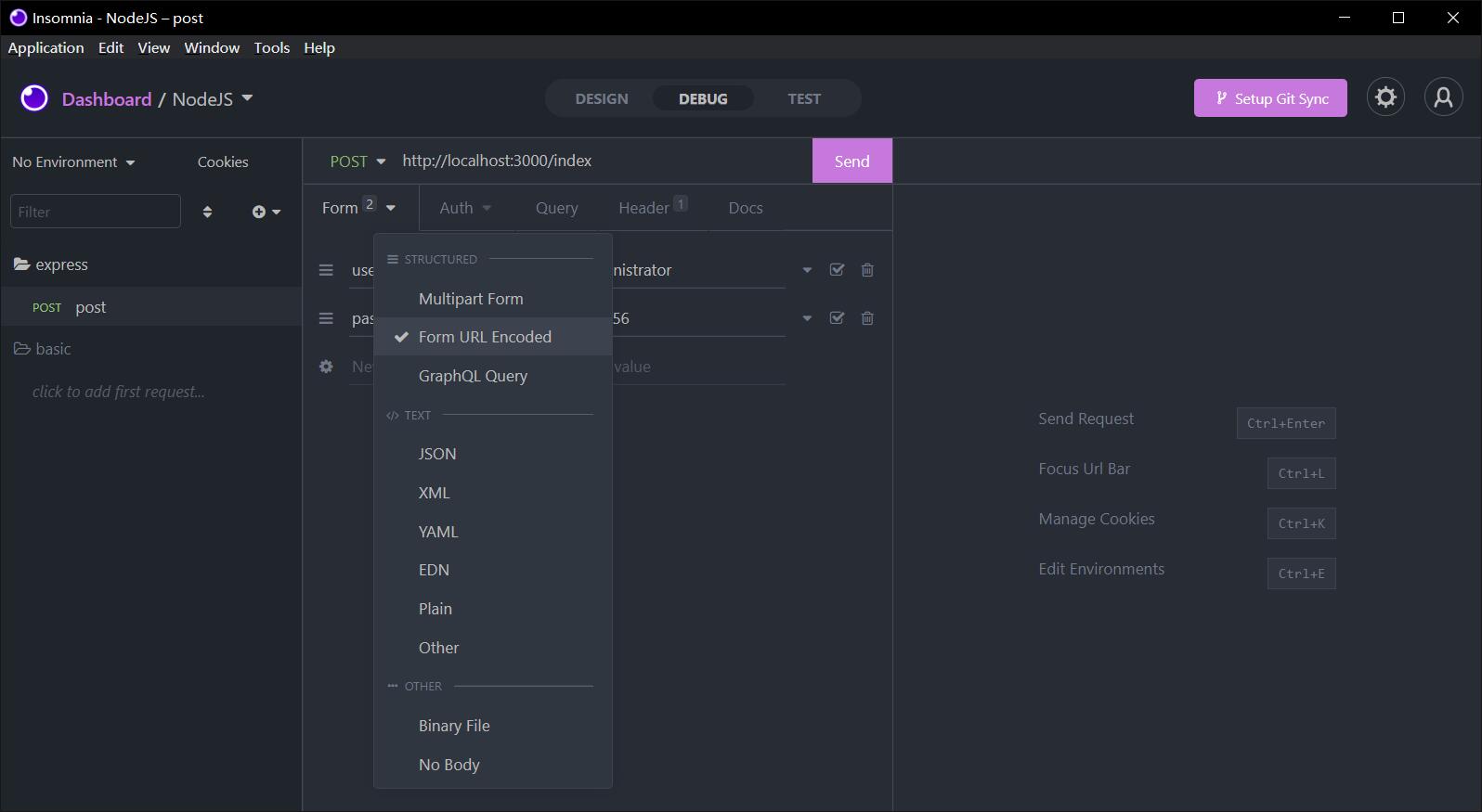Click the gear icon on new form row

pos(326,367)
